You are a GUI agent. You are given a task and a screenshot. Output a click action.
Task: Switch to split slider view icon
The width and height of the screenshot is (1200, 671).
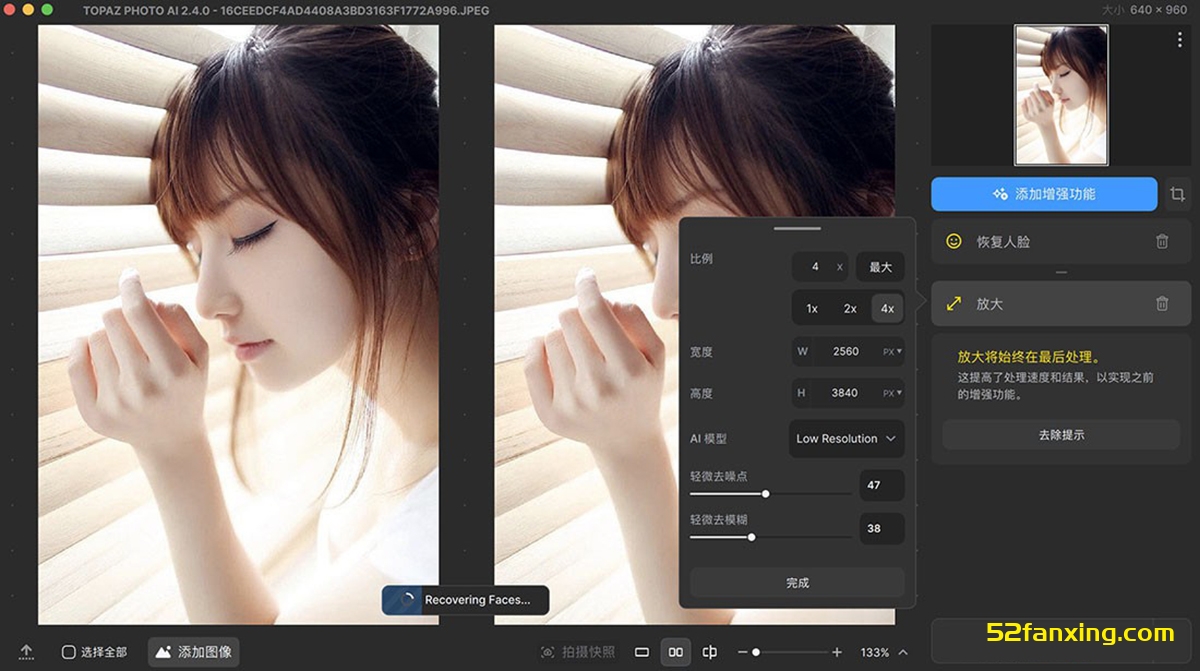710,652
